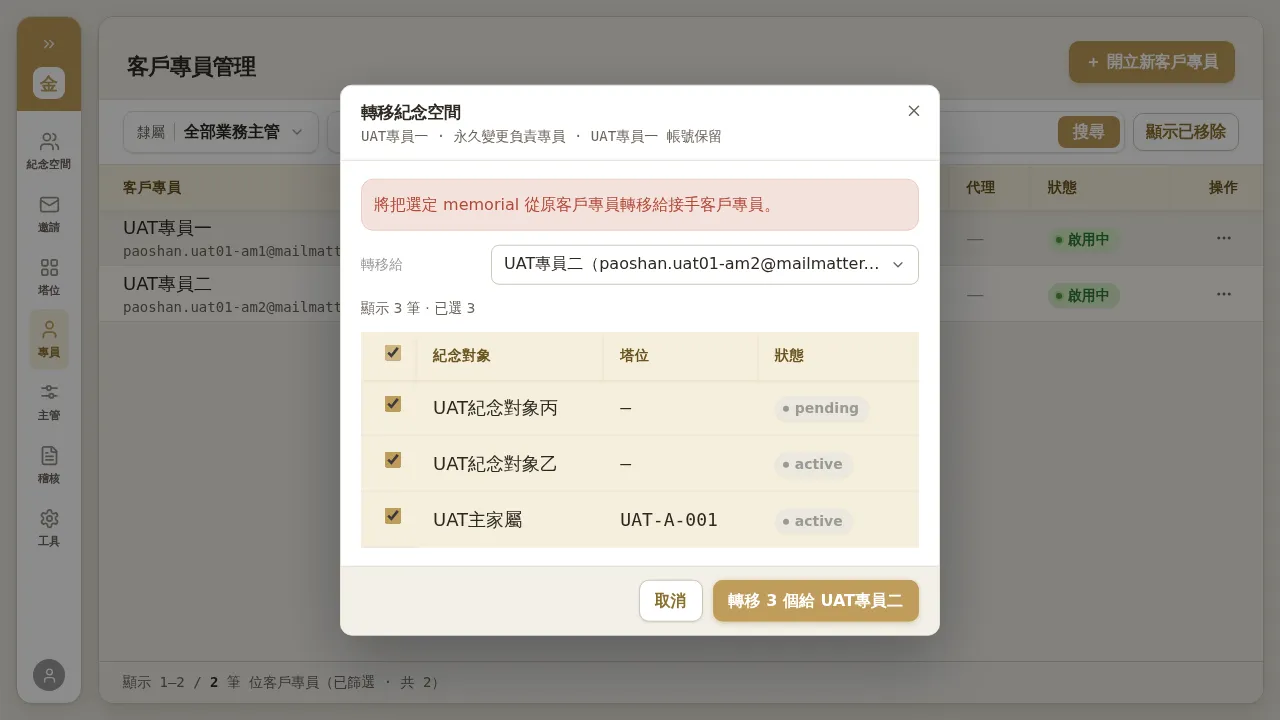Image resolution: width=1280 pixels, height=720 pixels.
Task: Open user avatar at sidebar bottom
Action: click(49, 675)
